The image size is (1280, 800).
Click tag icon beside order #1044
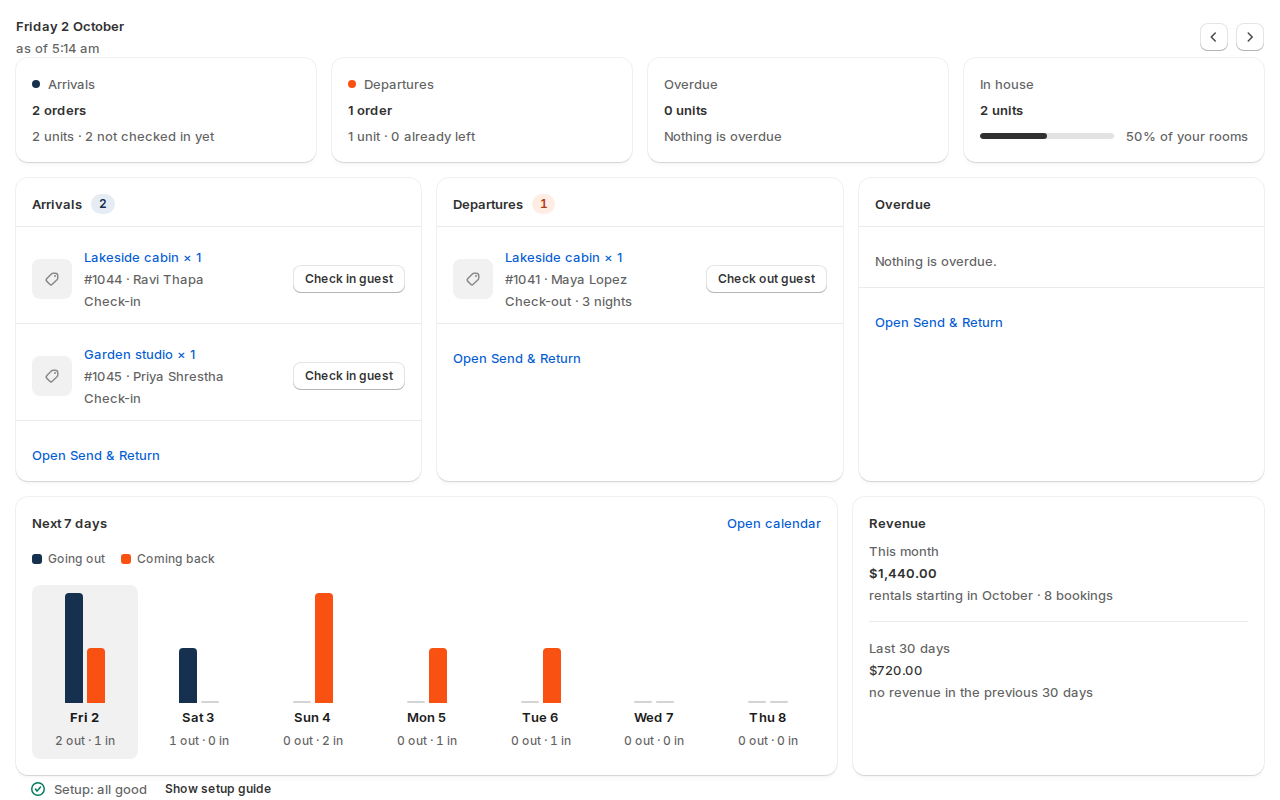point(52,279)
